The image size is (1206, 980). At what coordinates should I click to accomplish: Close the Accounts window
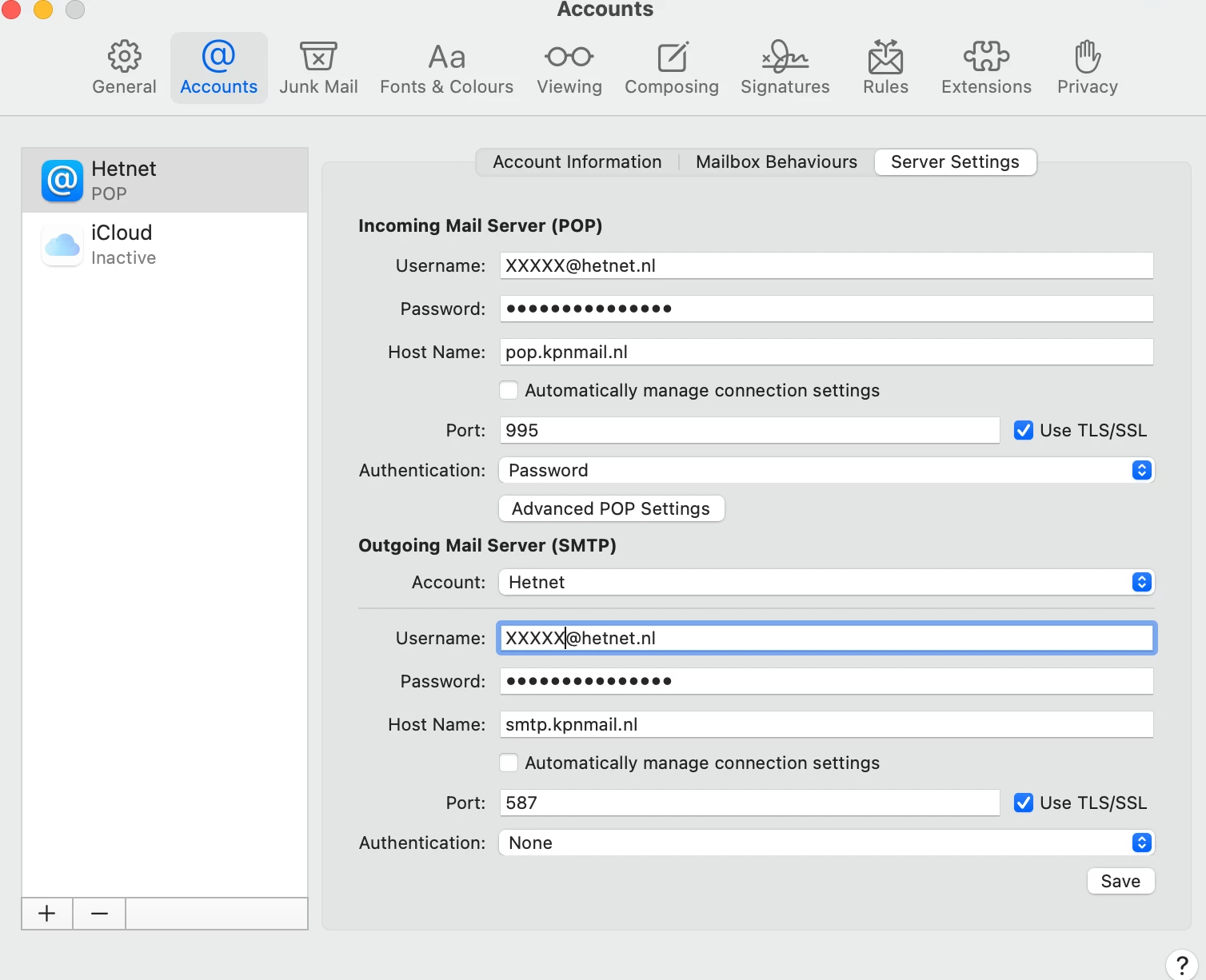pos(11,10)
